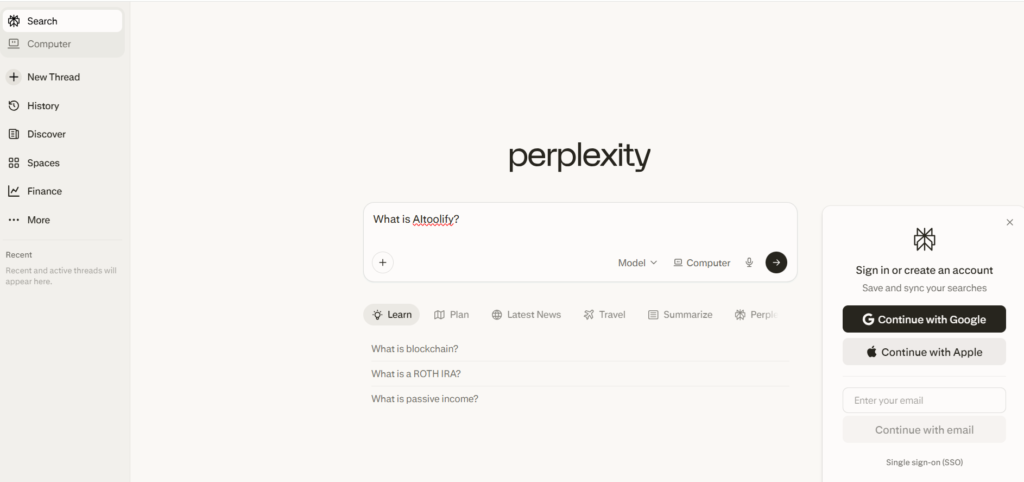Click Continue with Google button

pos(924,320)
